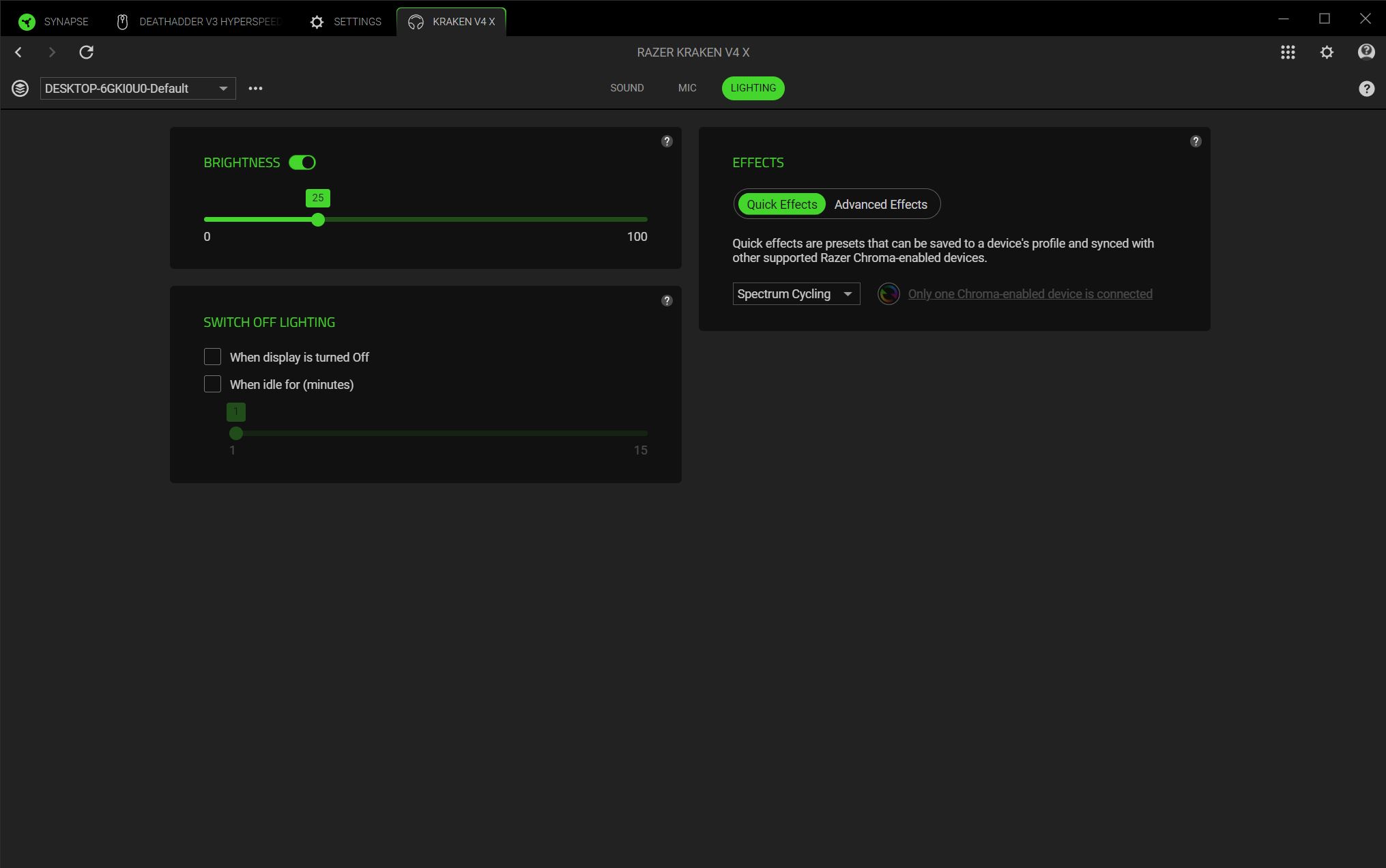This screenshot has width=1386, height=868.
Task: Click the SWITCH OFF LIGHTING heading
Action: click(269, 322)
